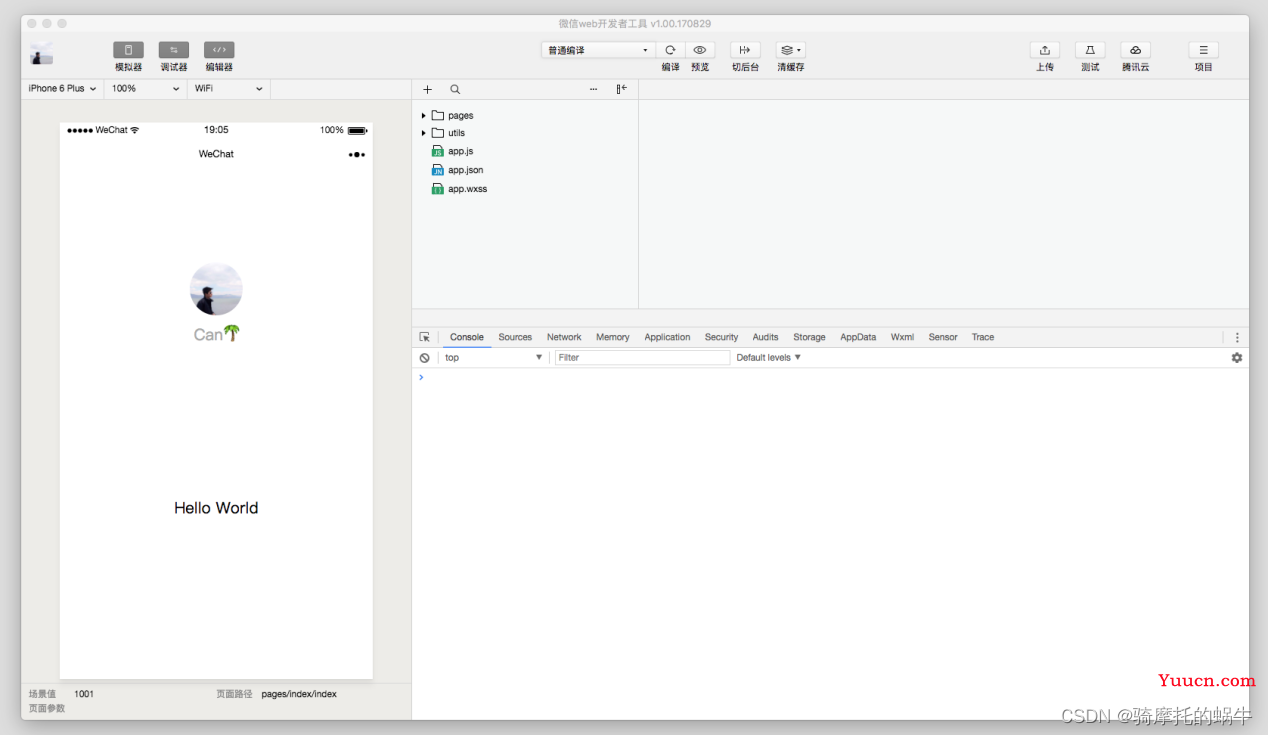Toggle the 编辑器 editor panel
The height and width of the screenshot is (735, 1268).
click(219, 50)
